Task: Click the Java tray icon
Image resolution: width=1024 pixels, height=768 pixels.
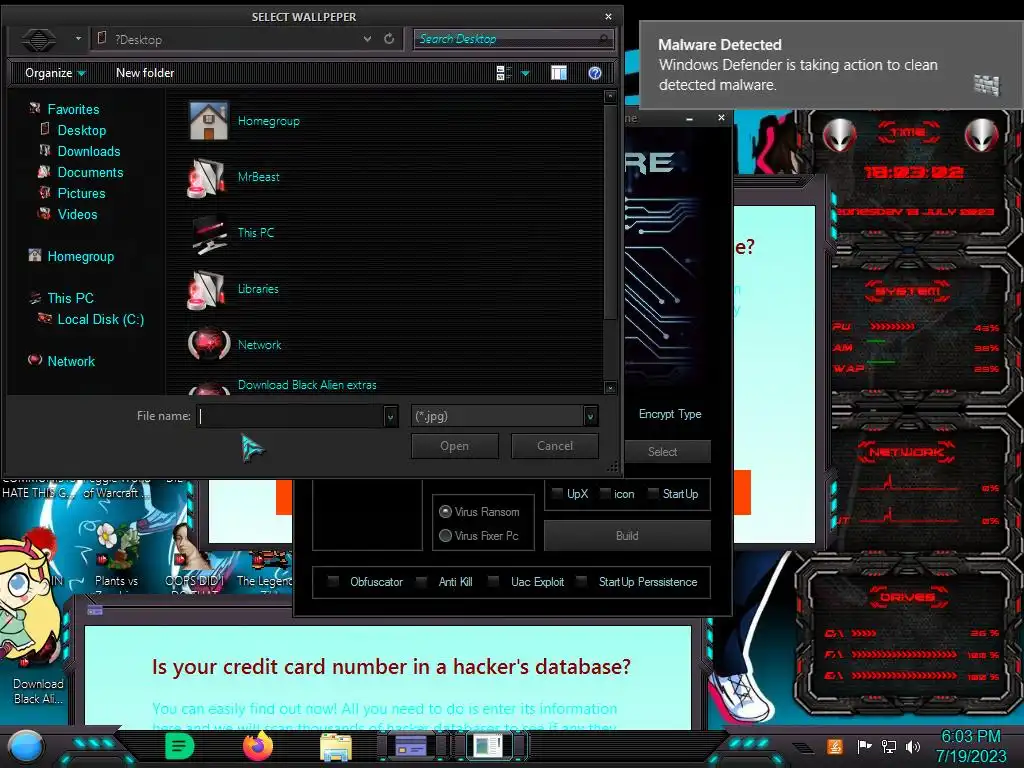Action: (x=835, y=746)
